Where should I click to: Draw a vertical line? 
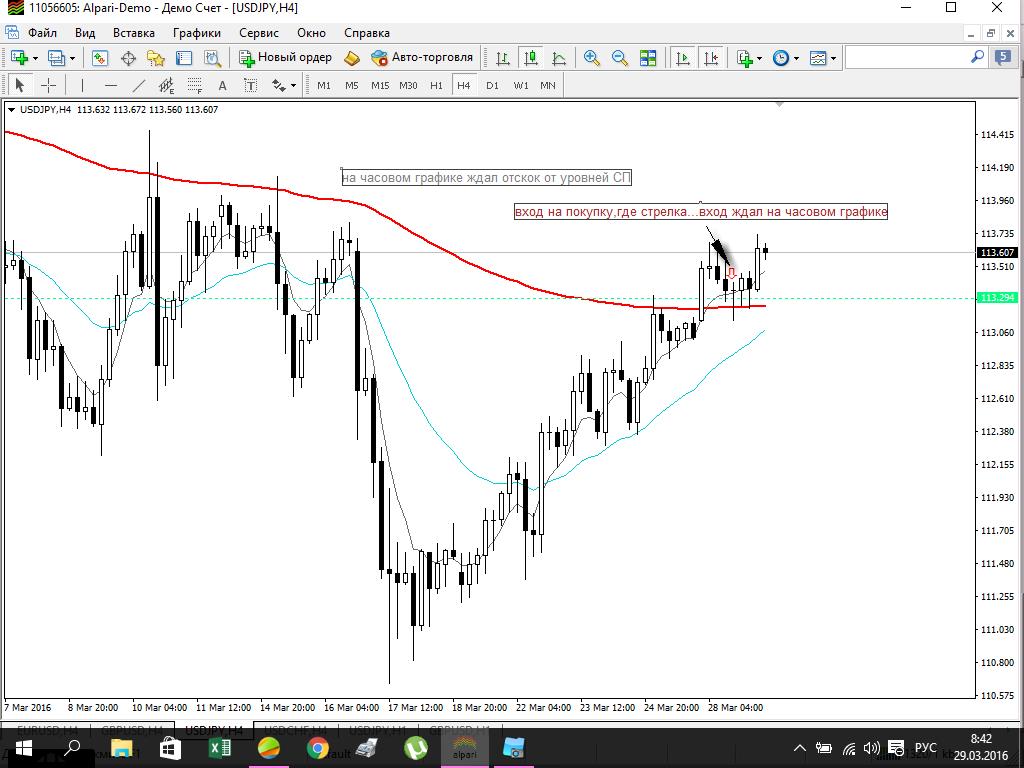coord(82,86)
